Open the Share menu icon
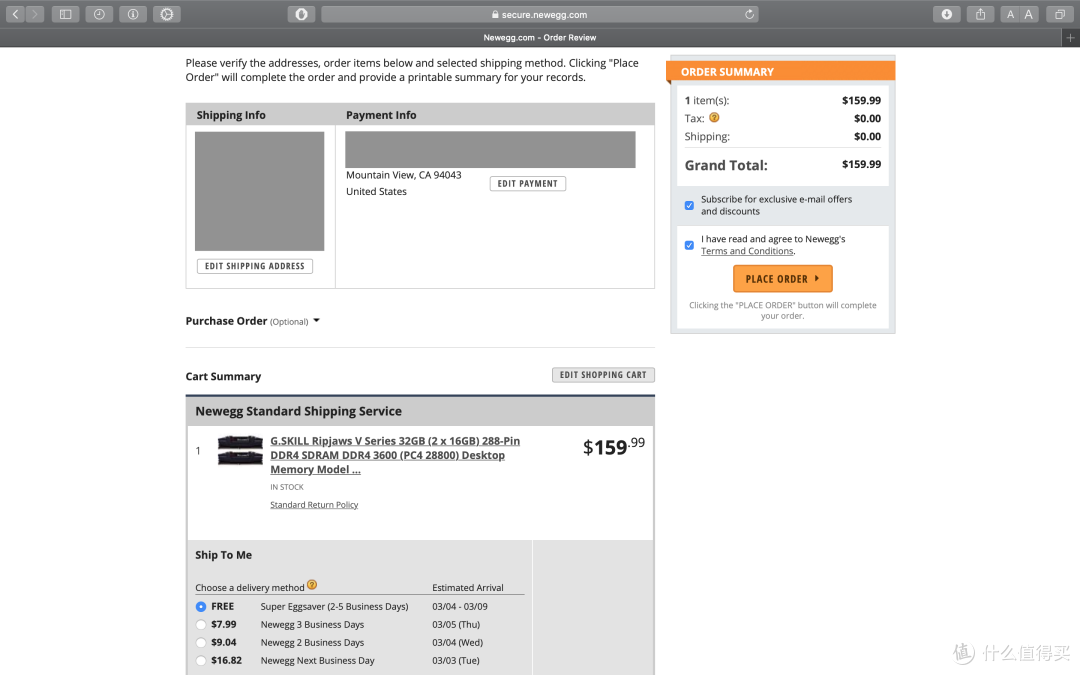Viewport: 1080px width, 675px height. pos(981,14)
